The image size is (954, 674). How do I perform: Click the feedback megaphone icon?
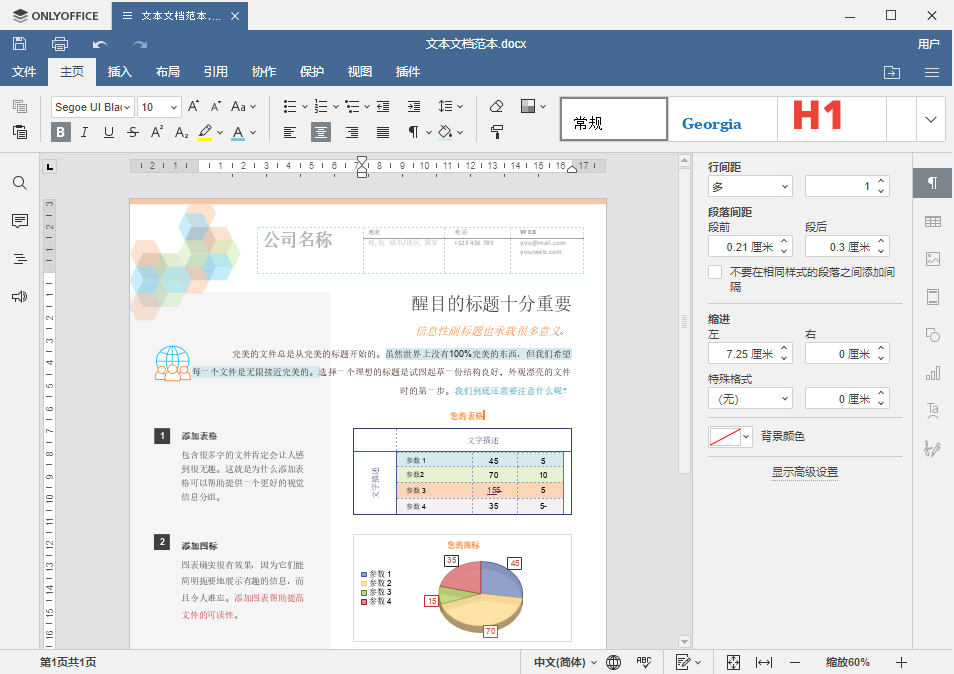[x=19, y=296]
